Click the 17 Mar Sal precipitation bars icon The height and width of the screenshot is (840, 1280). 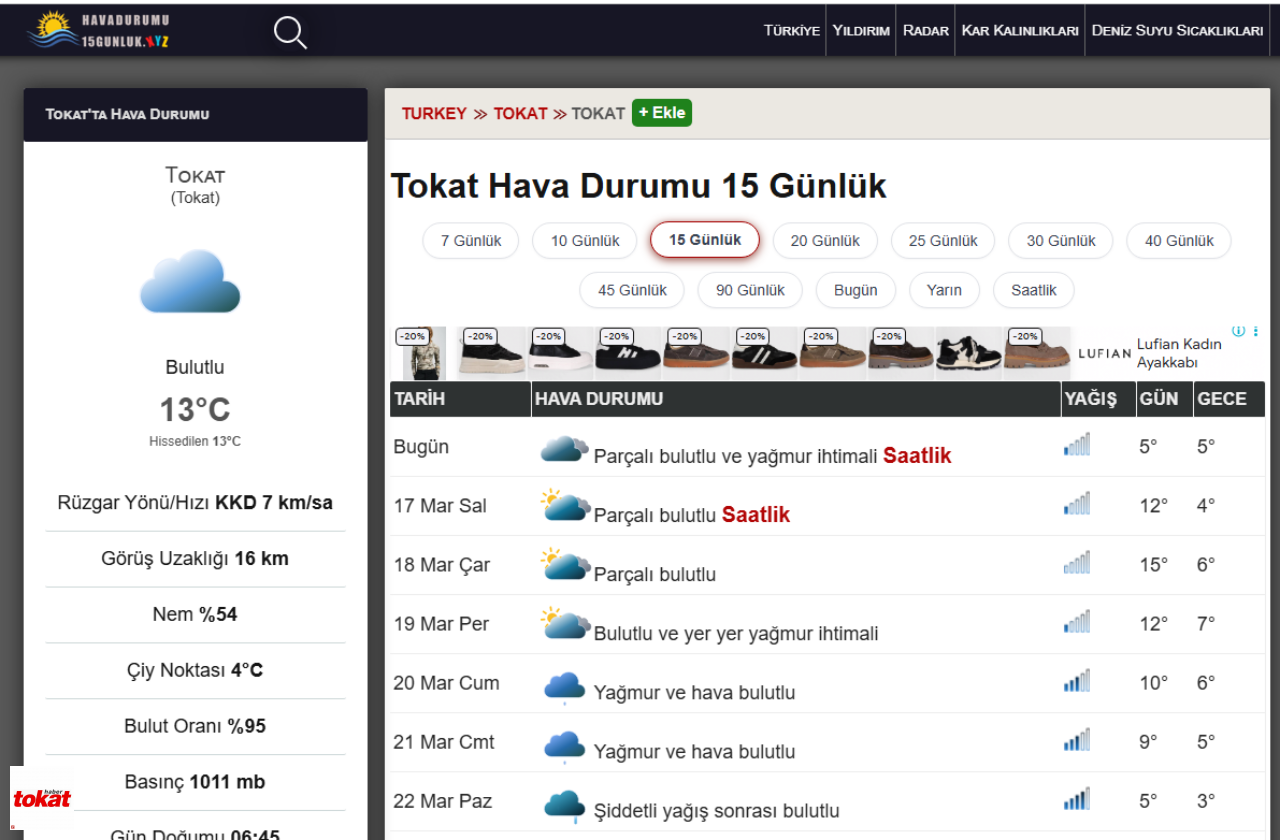pos(1077,504)
